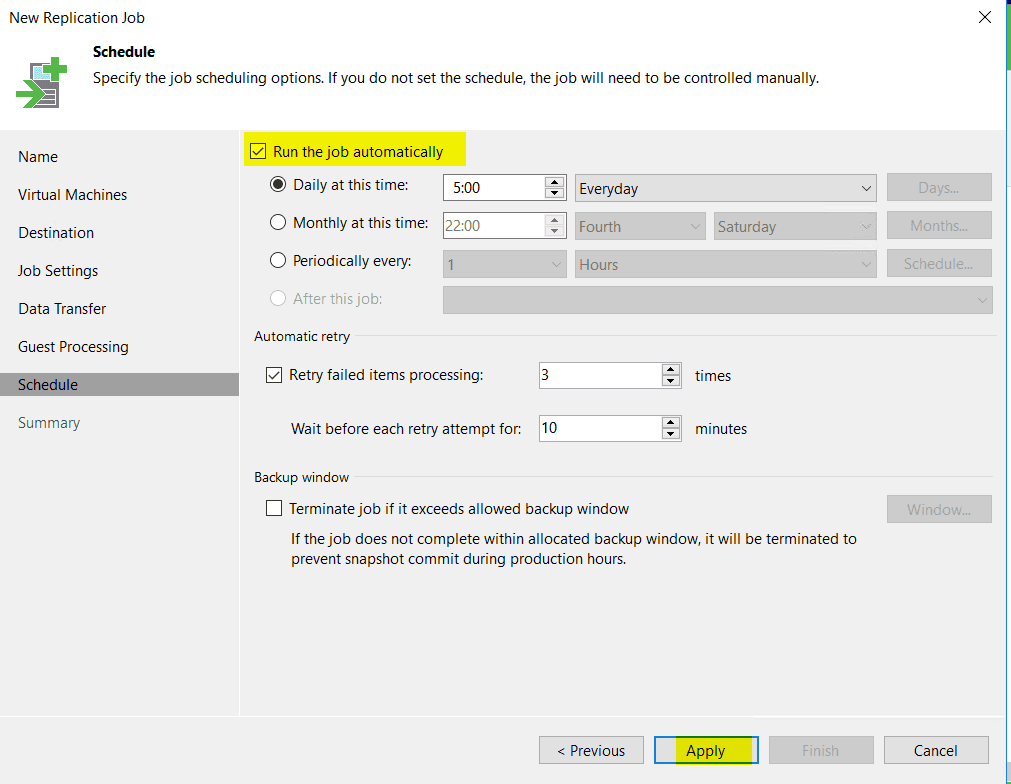This screenshot has height=784, width=1011.
Task: Open the Data Transfer step
Action: click(61, 308)
